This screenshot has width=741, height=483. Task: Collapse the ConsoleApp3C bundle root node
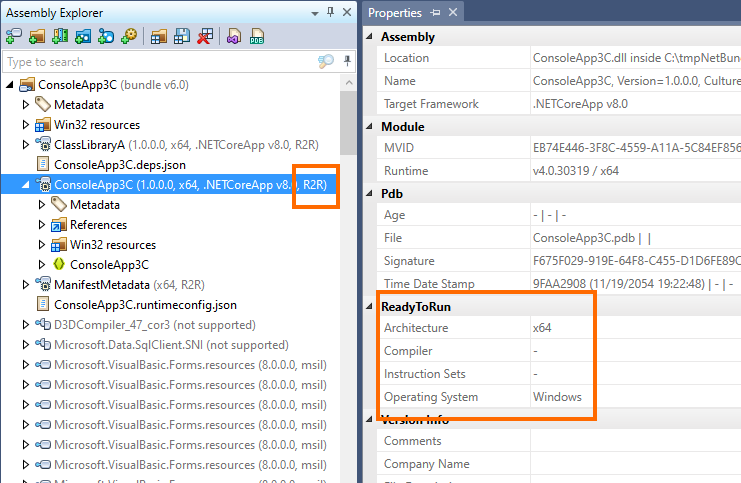point(9,85)
